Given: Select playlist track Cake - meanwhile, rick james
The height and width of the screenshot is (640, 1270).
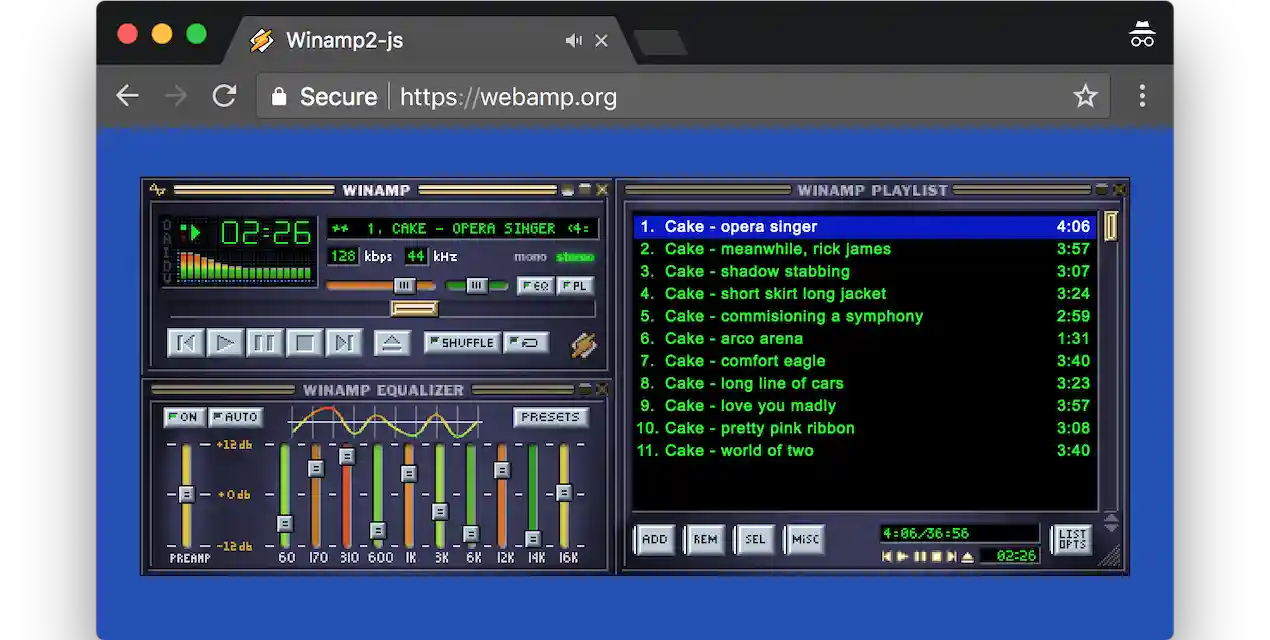Looking at the screenshot, I should (865, 249).
